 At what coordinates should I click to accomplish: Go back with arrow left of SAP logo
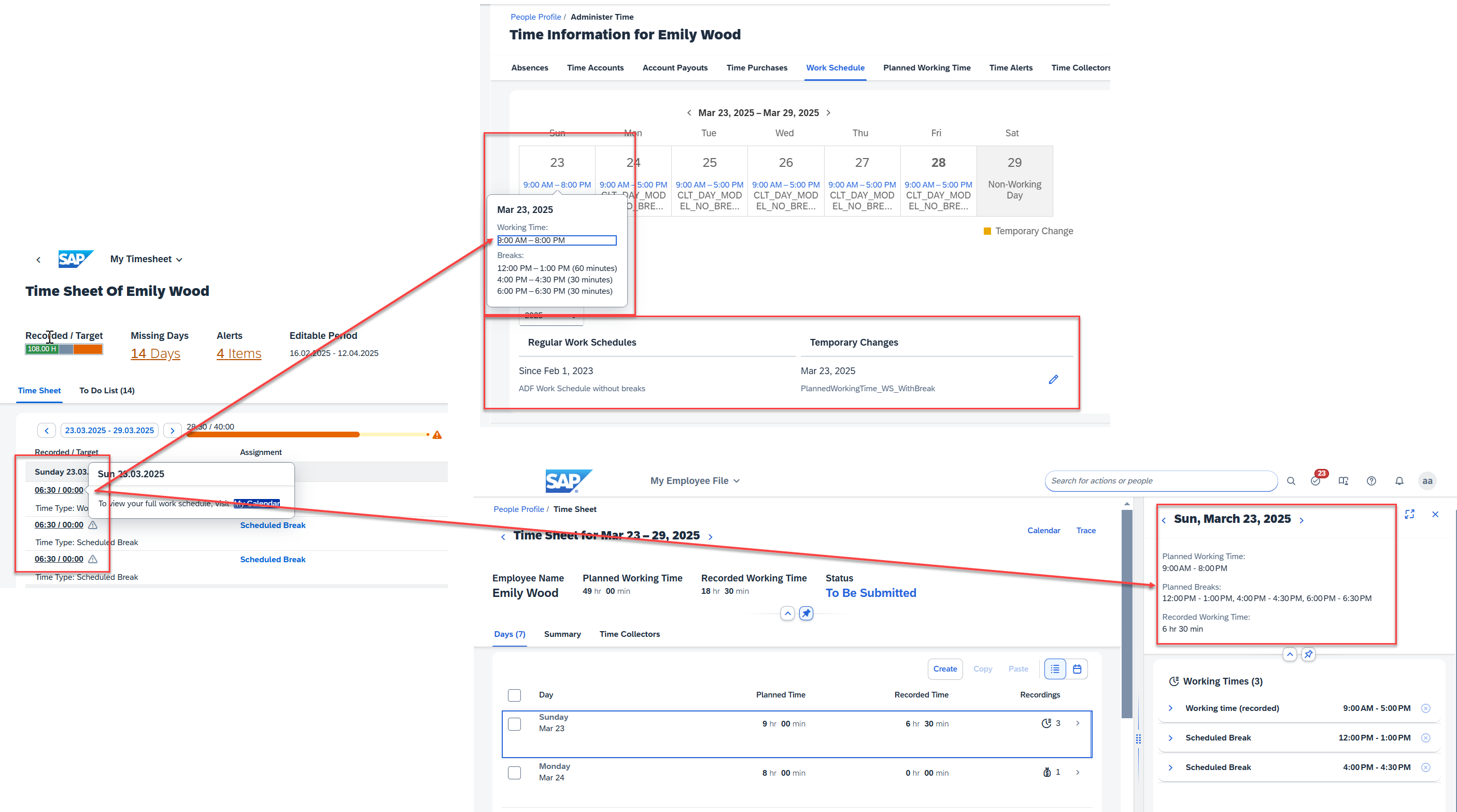click(38, 260)
